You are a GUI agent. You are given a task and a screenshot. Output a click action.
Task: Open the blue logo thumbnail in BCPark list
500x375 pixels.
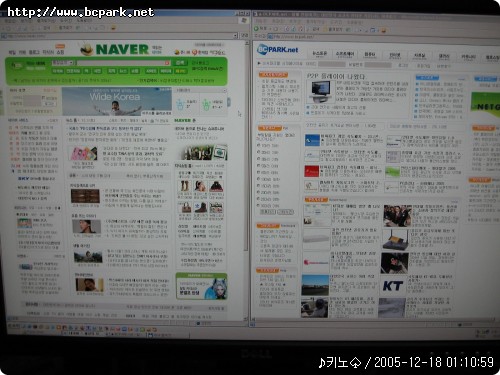click(x=312, y=141)
